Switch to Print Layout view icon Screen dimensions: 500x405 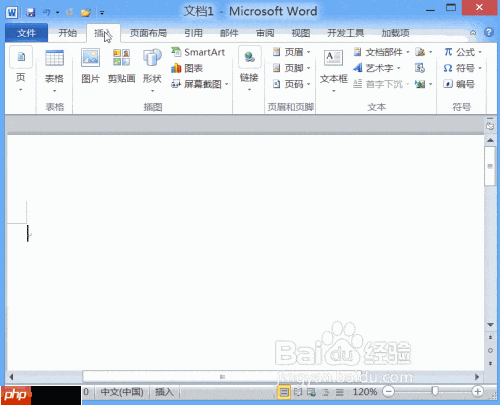coord(284,392)
